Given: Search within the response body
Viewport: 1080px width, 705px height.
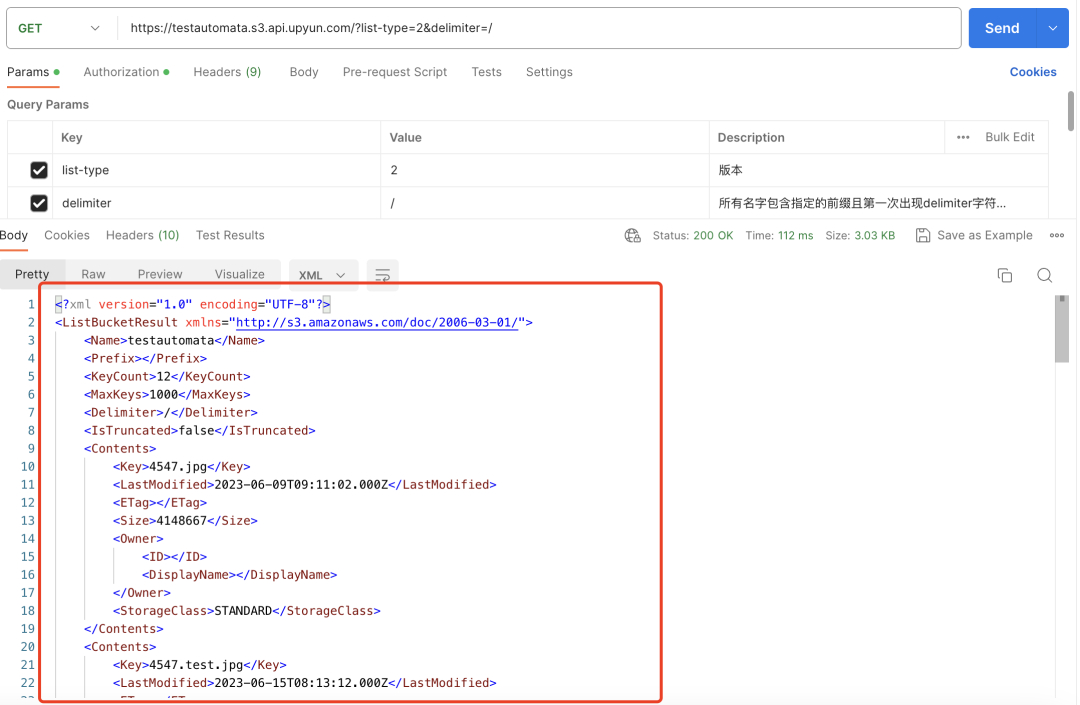Looking at the screenshot, I should [x=1044, y=275].
